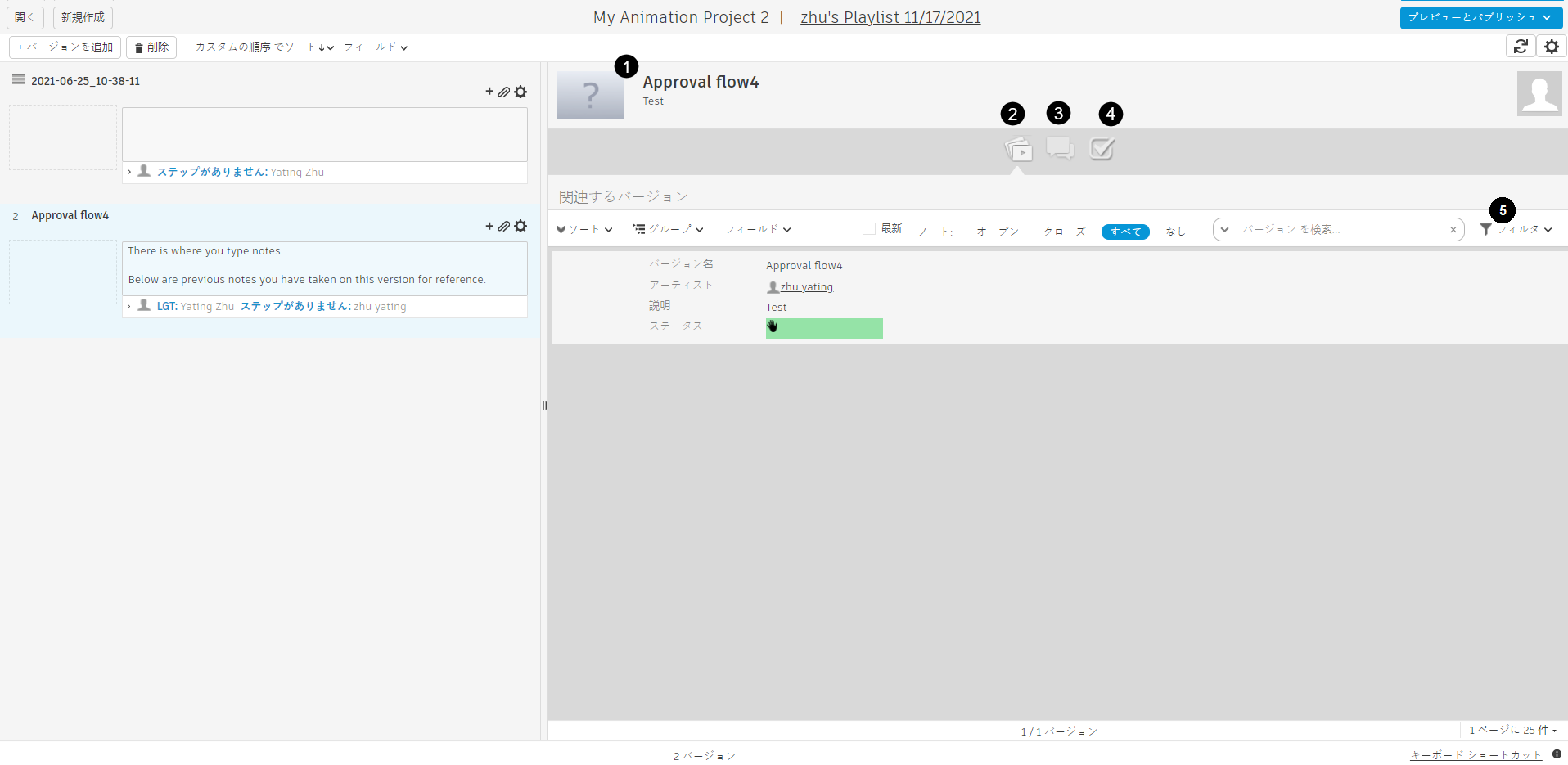Attach file via paperclip on 2021-06-25_10-38-11
This screenshot has width=1568, height=765.
pos(504,92)
